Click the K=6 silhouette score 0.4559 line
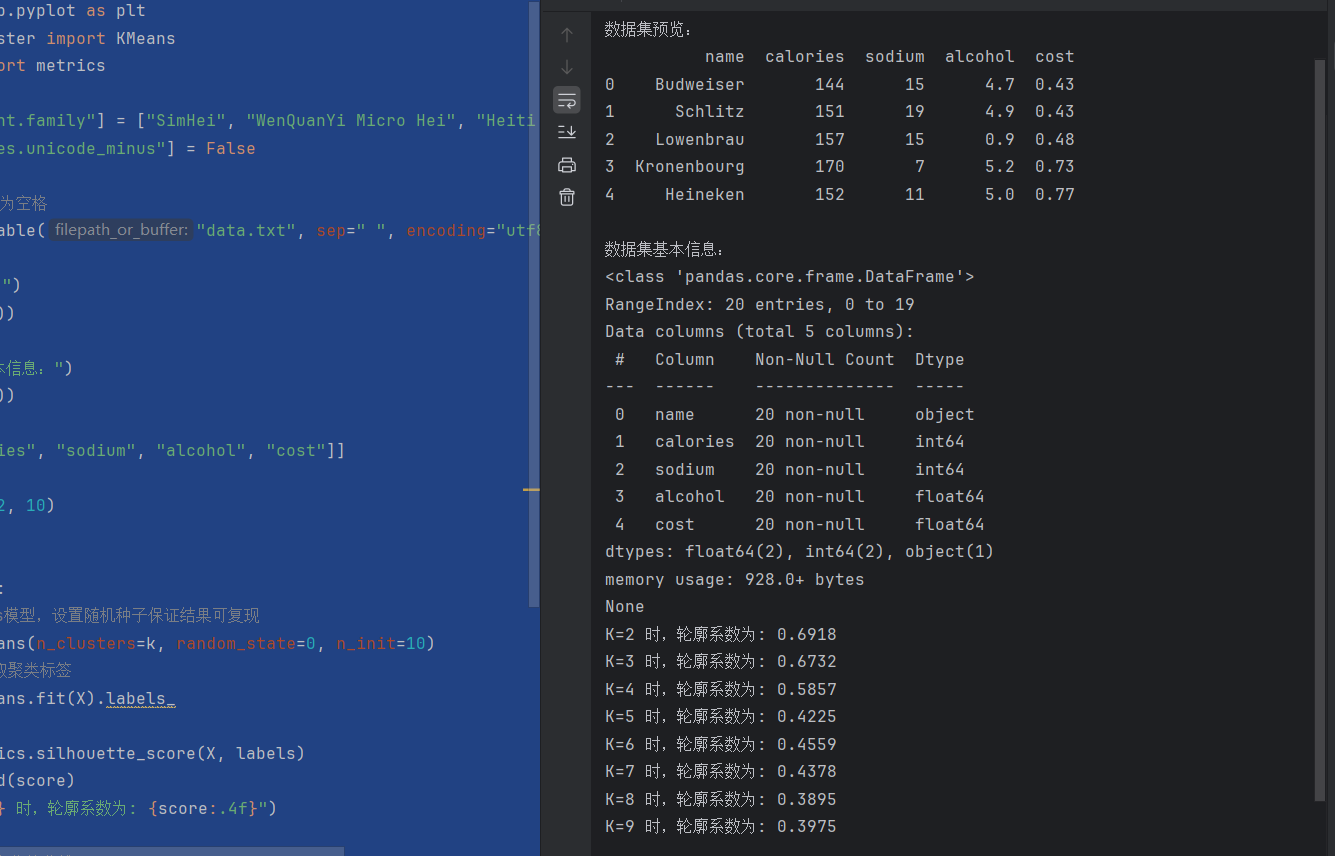1335x856 pixels. [x=721, y=744]
